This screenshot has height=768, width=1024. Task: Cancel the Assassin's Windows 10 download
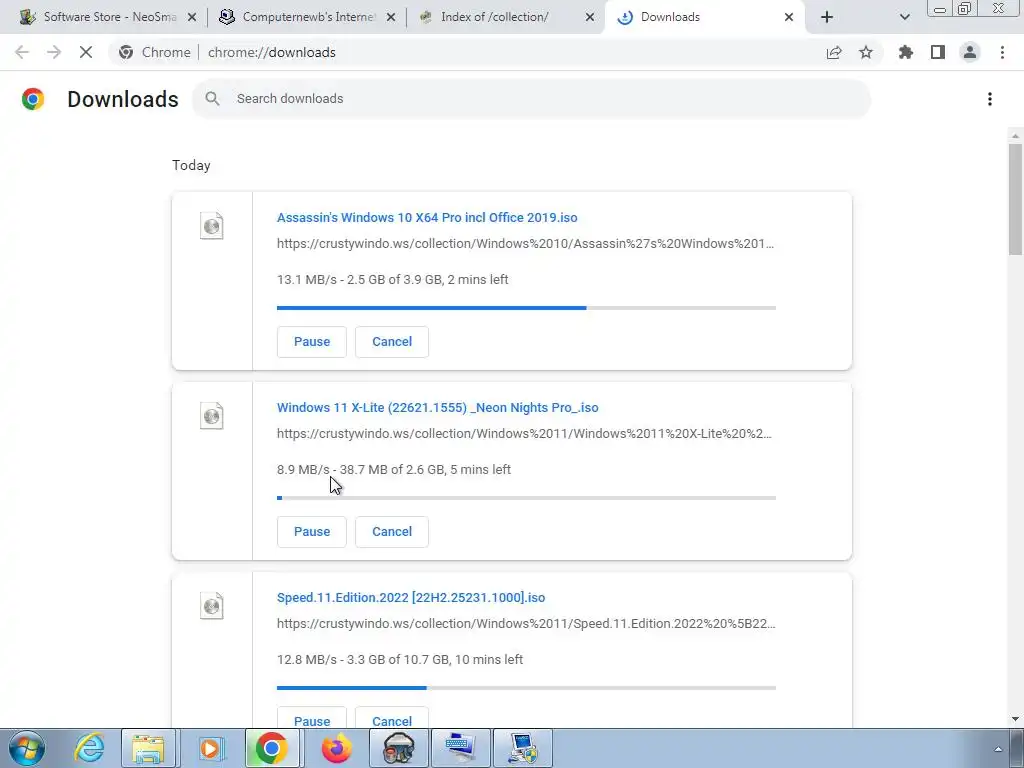[392, 342]
